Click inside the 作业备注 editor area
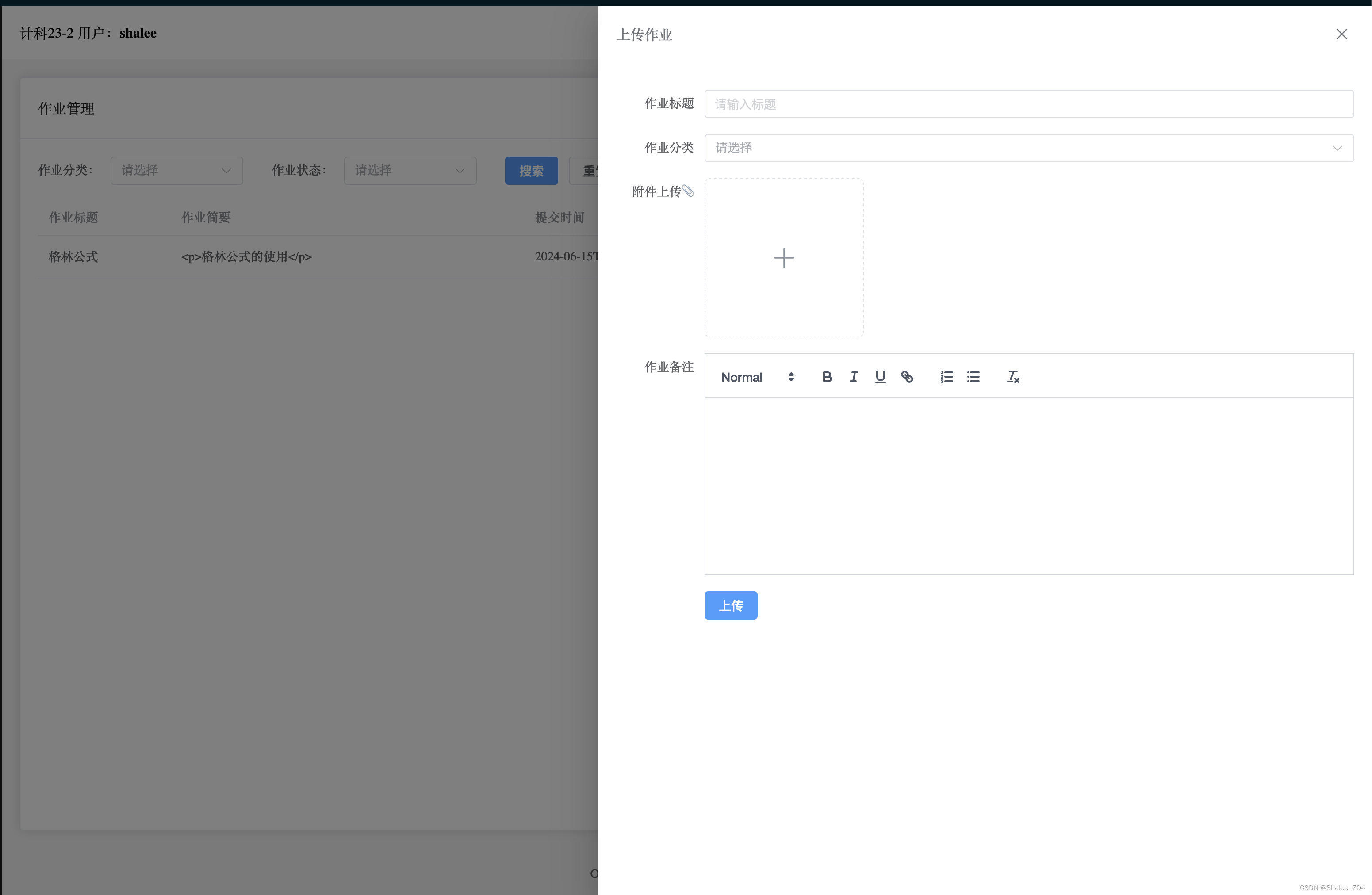 coord(1028,485)
